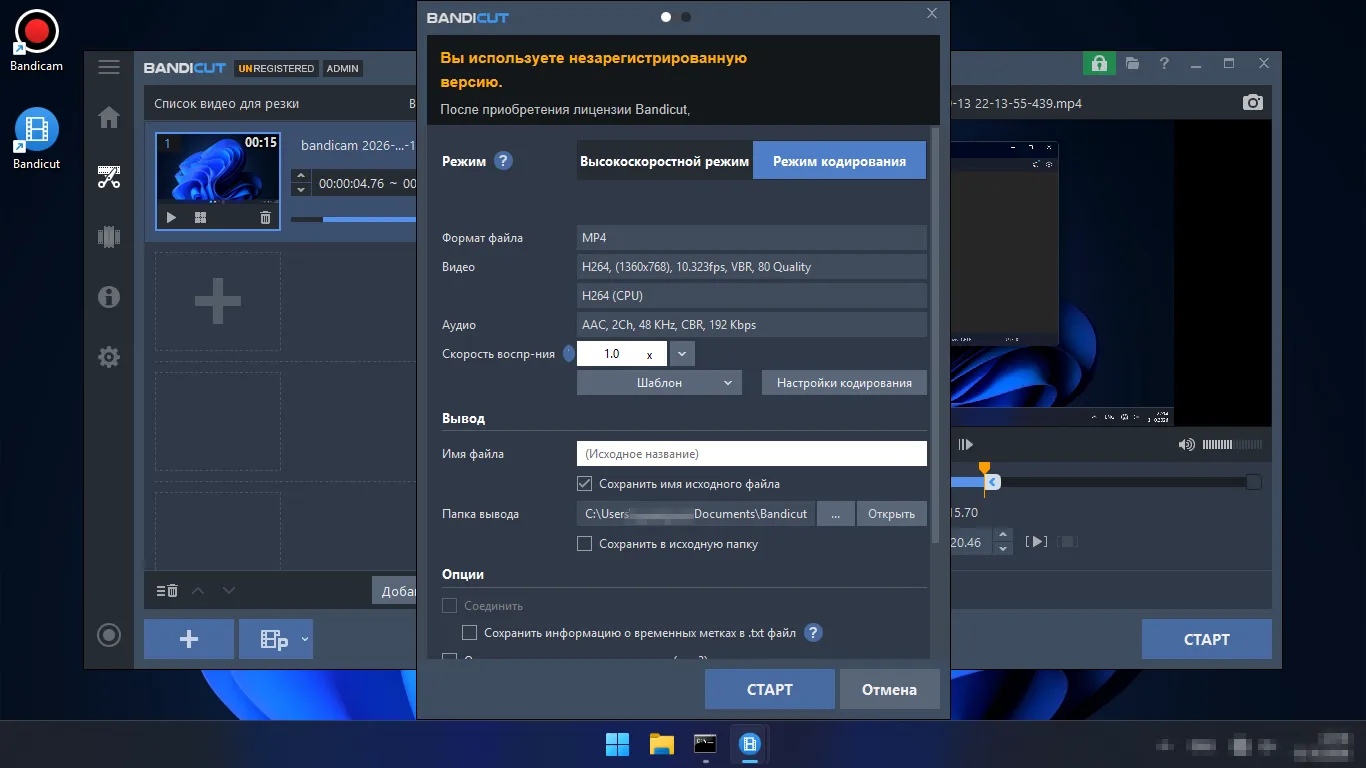Open the output folder icon in the main title bar
1366x768 pixels.
click(x=1132, y=63)
